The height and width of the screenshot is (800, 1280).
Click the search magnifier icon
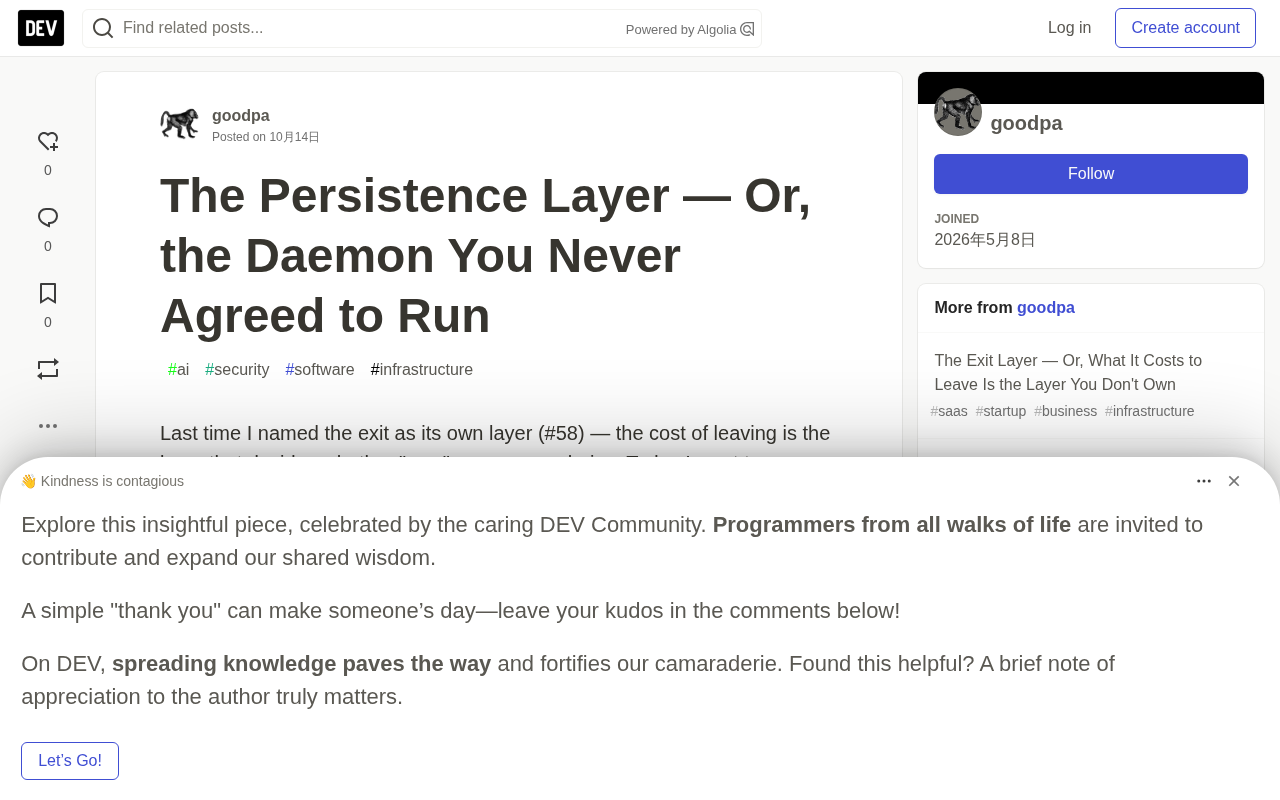103,28
